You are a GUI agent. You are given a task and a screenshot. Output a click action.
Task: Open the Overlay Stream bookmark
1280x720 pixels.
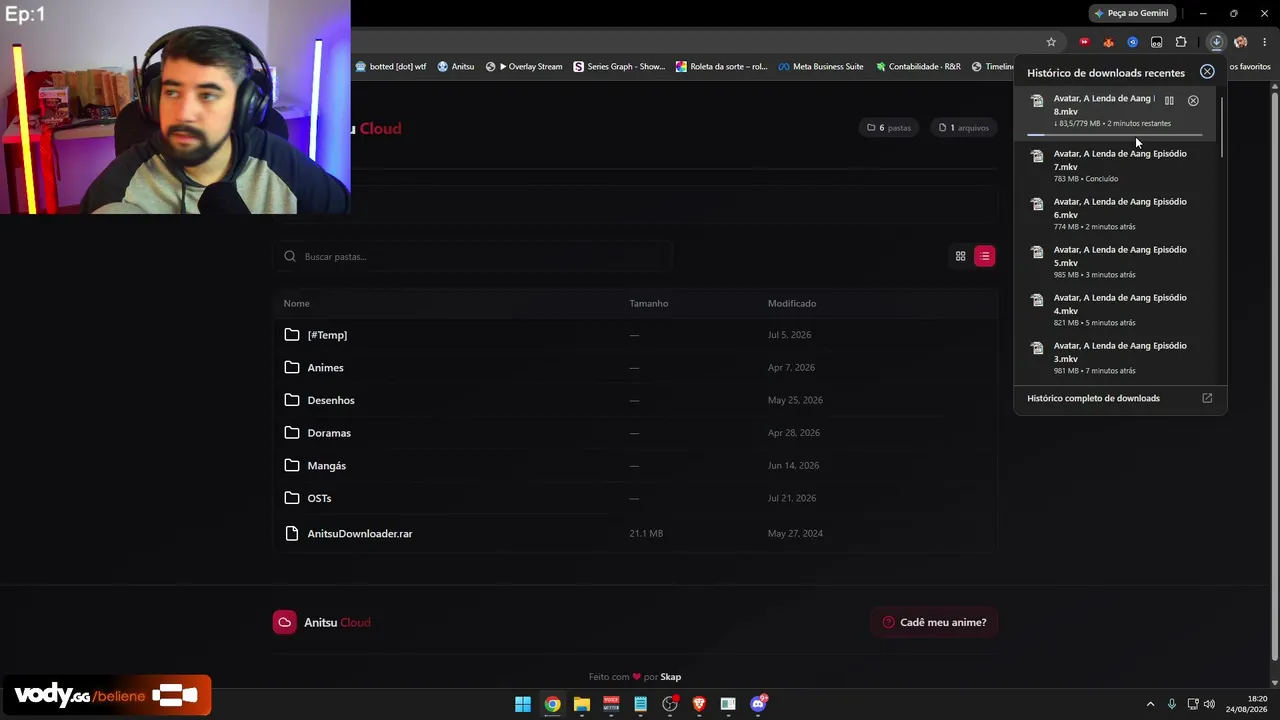(x=524, y=67)
